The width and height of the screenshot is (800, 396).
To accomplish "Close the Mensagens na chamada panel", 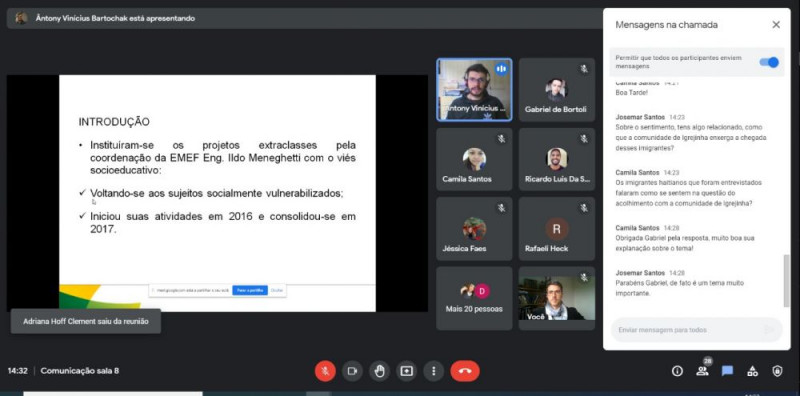I will coord(776,24).
